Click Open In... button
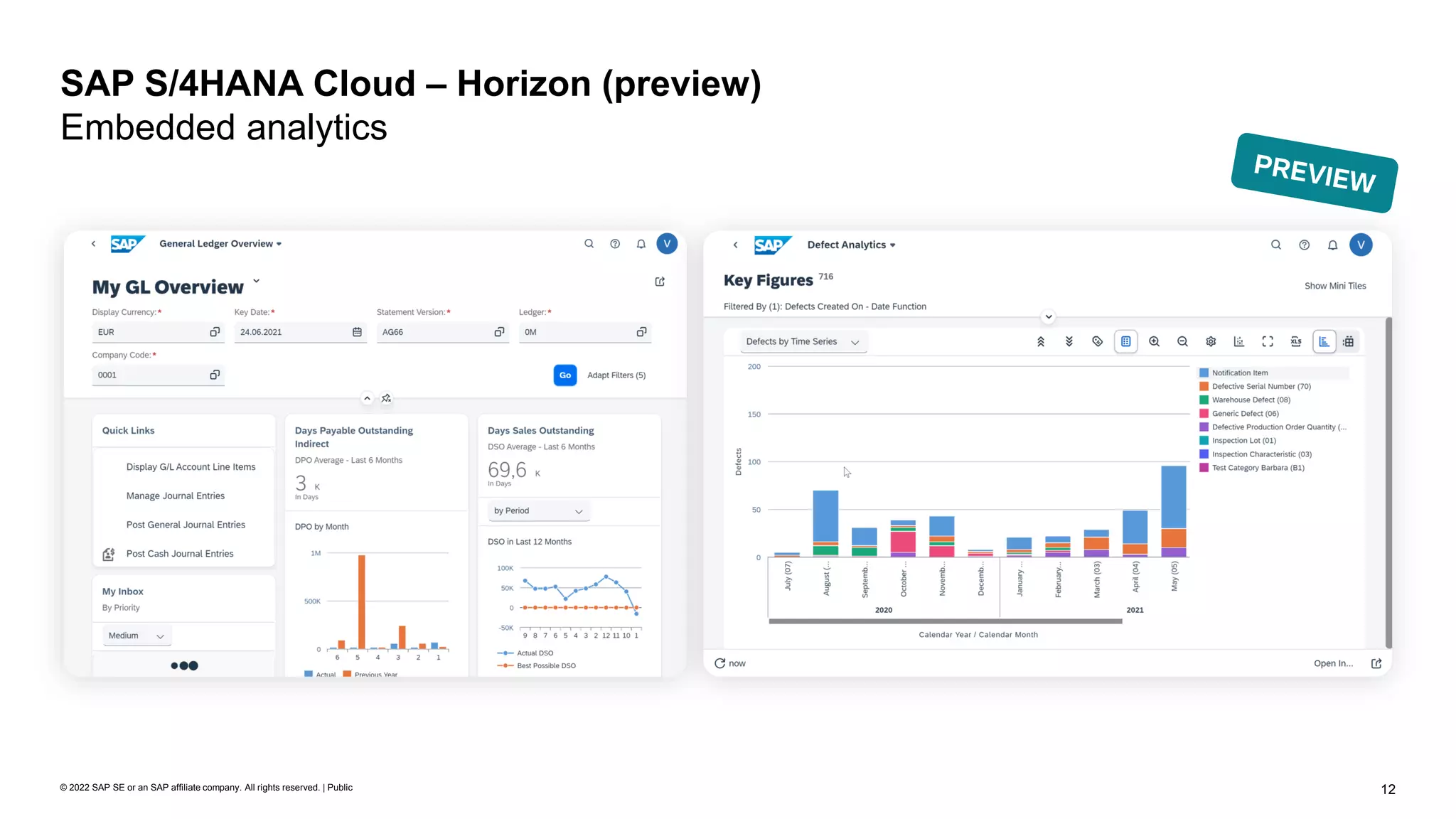The width and height of the screenshot is (1456, 819). [x=1333, y=663]
